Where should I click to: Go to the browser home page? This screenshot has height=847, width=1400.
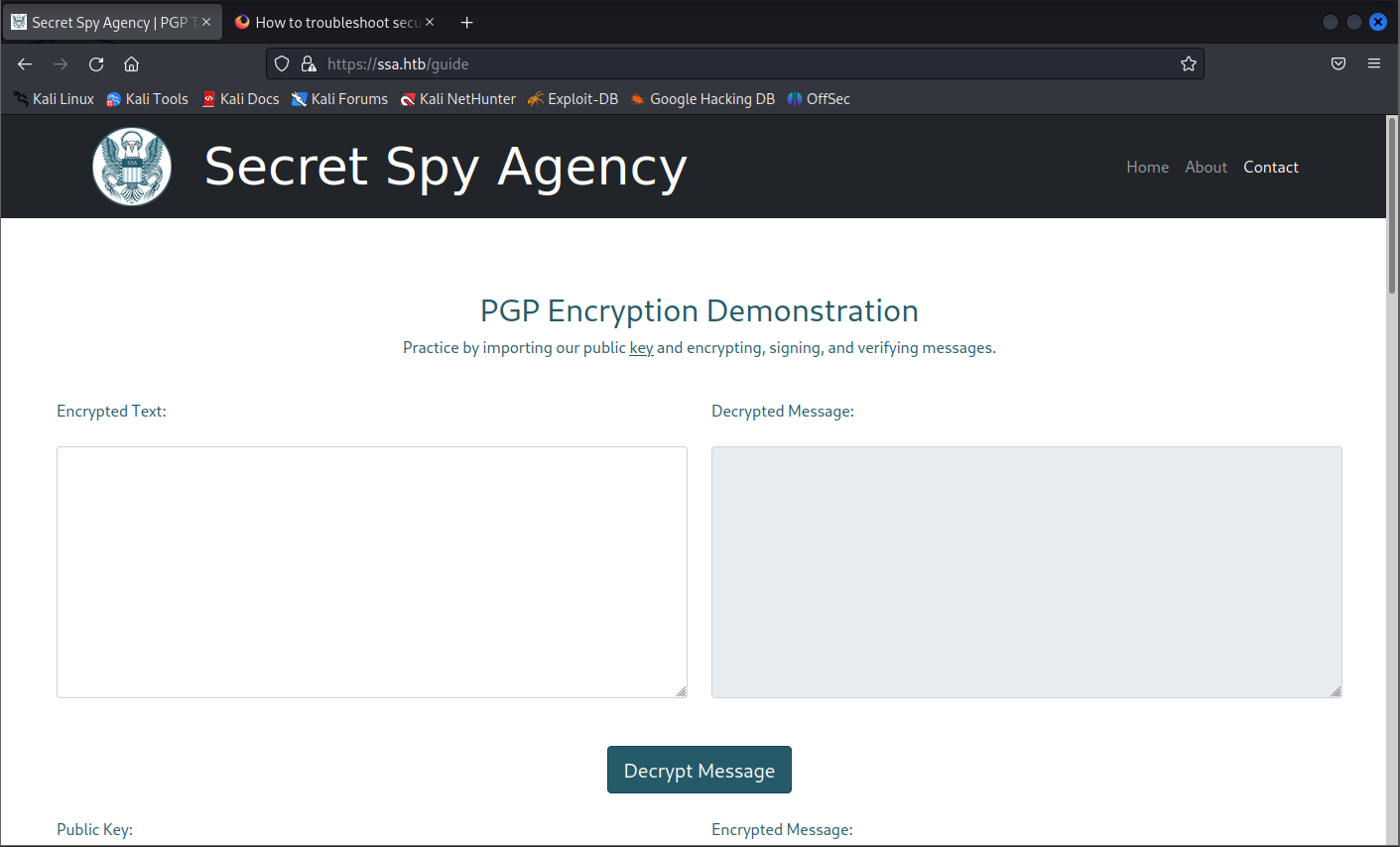(x=131, y=64)
